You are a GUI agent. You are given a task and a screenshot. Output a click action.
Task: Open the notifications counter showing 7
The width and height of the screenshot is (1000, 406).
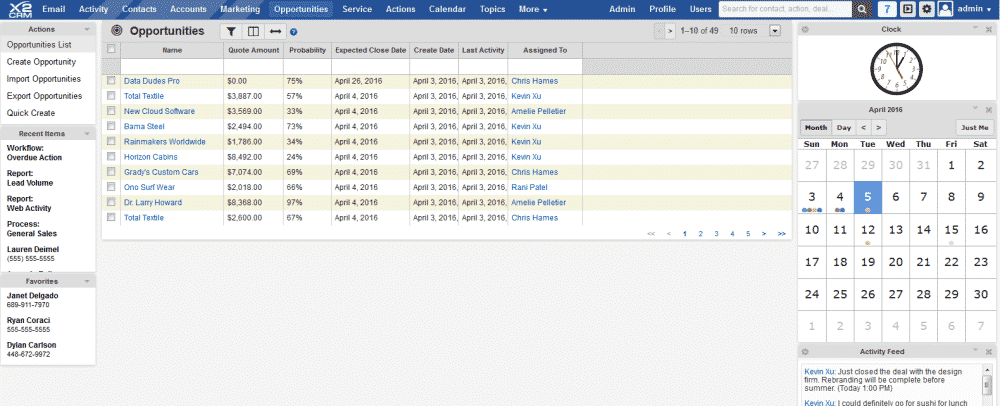click(887, 9)
